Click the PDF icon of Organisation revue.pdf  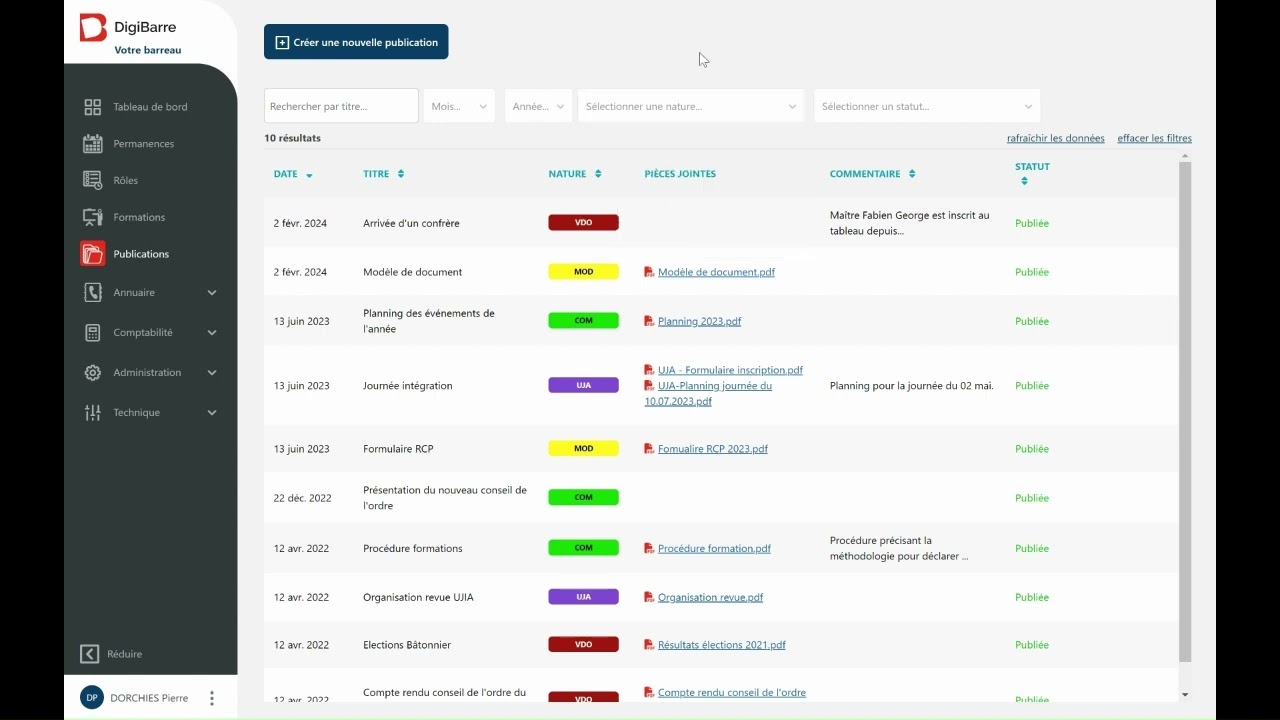pyautogui.click(x=649, y=597)
